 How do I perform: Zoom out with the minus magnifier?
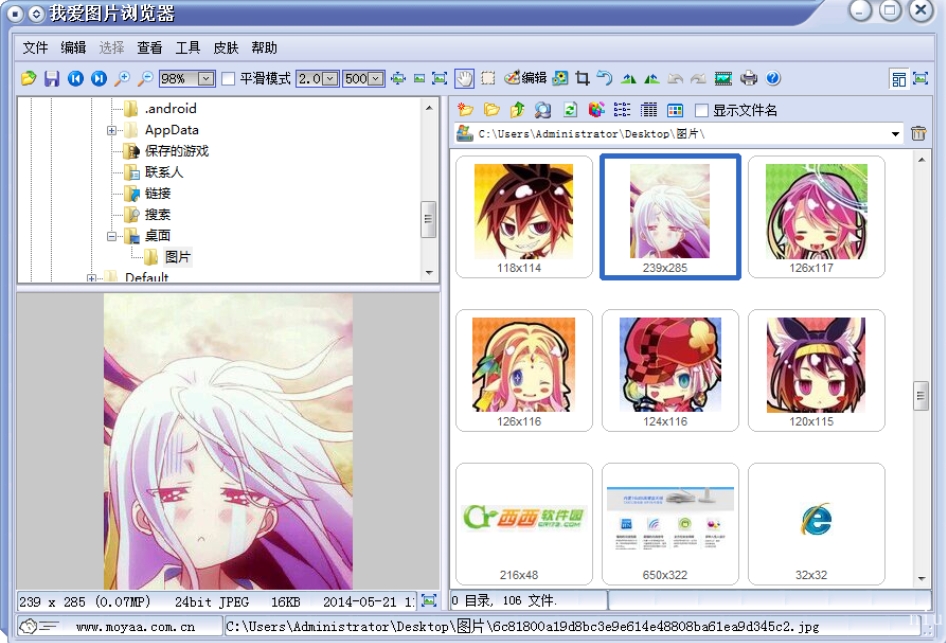click(x=145, y=78)
